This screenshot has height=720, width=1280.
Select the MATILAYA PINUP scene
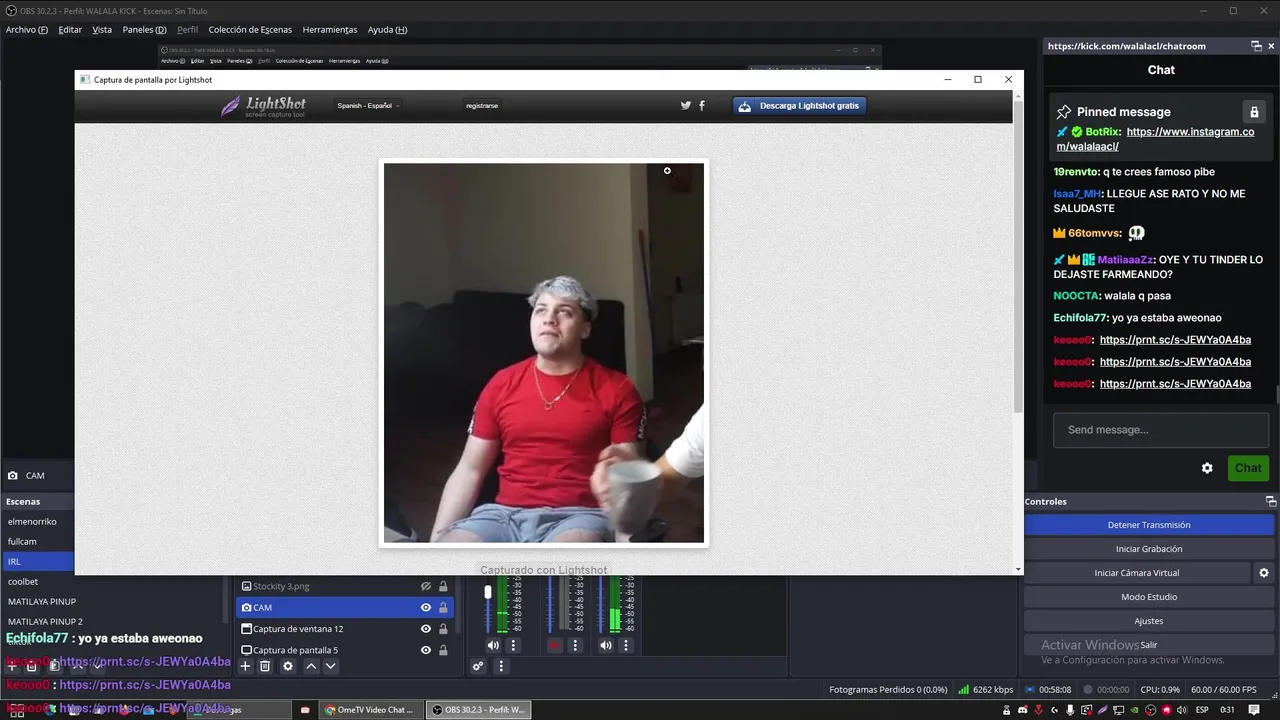tap(42, 602)
